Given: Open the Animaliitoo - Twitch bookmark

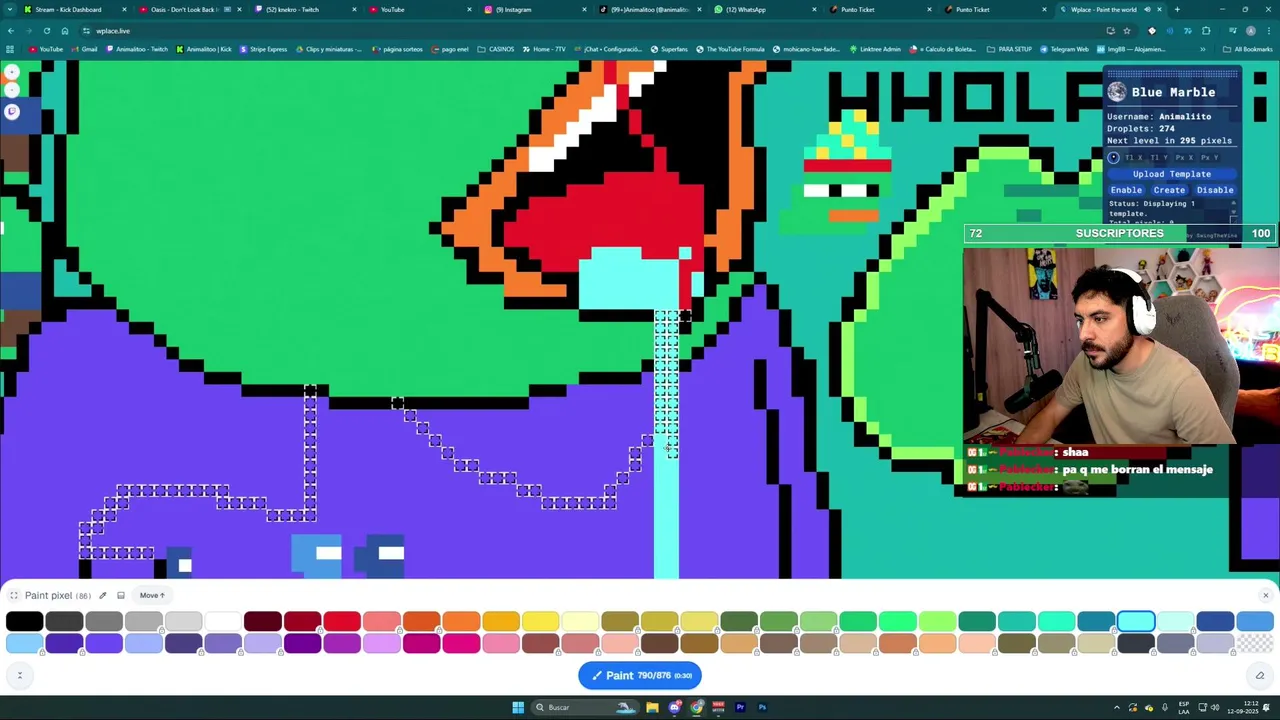Looking at the screenshot, I should pos(137,49).
